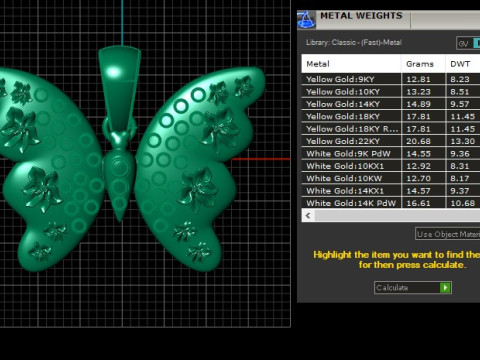Click the green arrow on Calculate
The height and width of the screenshot is (360, 480).
pos(445,287)
